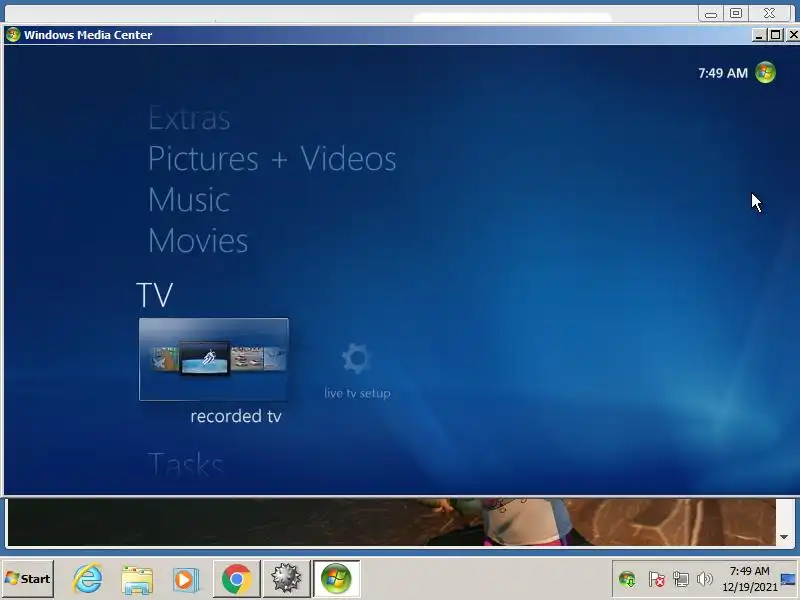Open the network tray icon
Screen dimensions: 800x600
[681, 579]
